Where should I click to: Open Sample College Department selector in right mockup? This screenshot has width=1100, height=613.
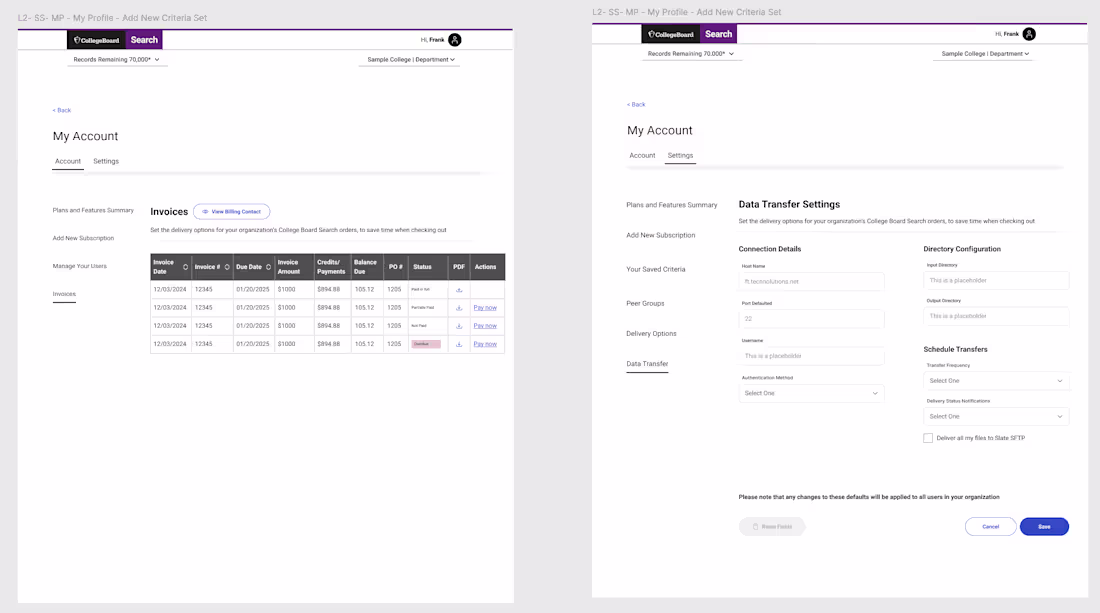click(985, 53)
